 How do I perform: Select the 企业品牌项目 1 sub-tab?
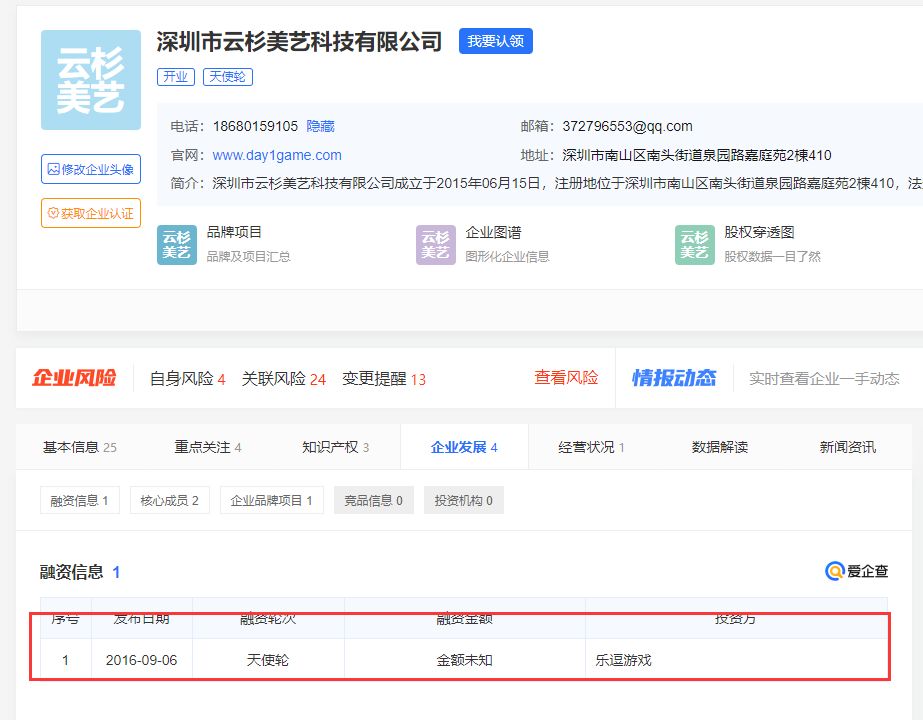tap(272, 500)
